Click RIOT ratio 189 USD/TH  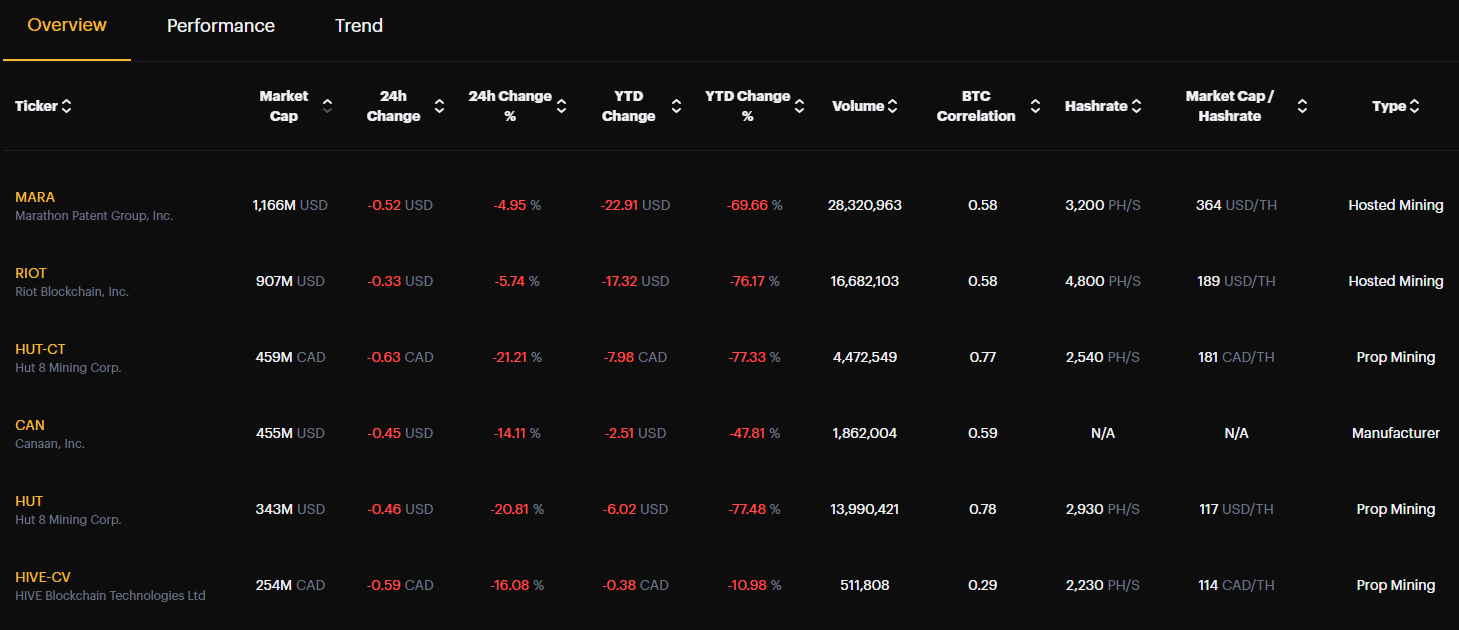1236,281
